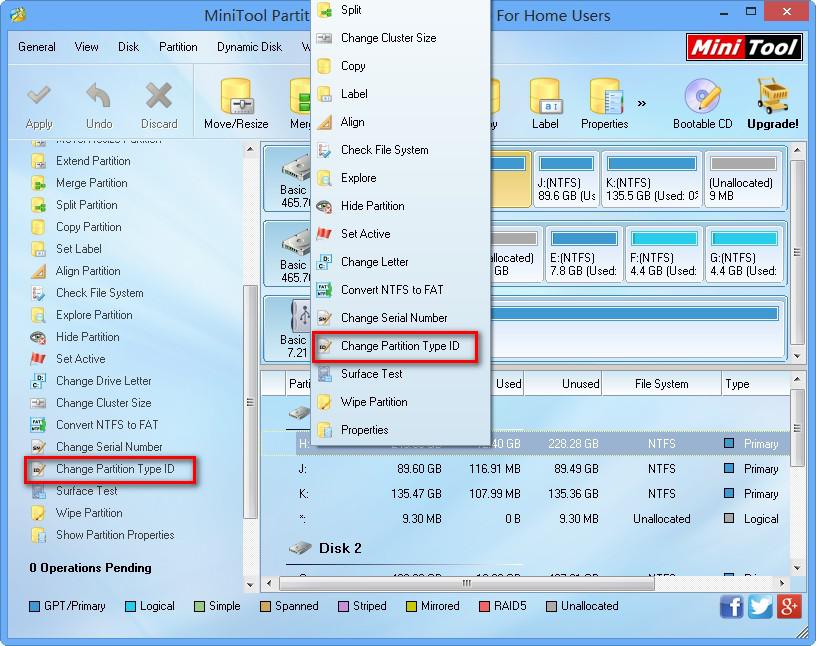This screenshot has width=816, height=646.
Task: Expand the toolbar overflow chevron
Action: (x=641, y=102)
